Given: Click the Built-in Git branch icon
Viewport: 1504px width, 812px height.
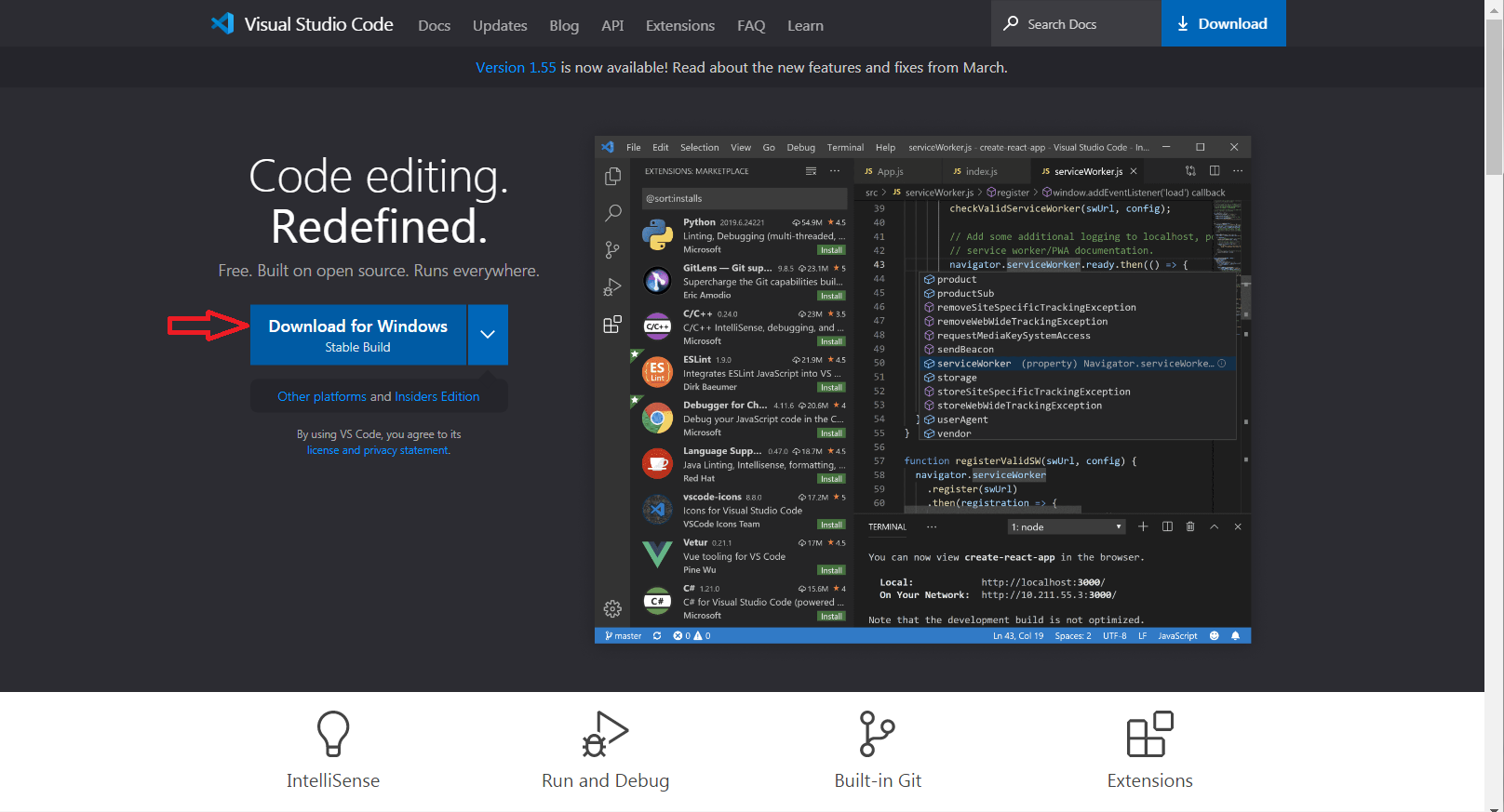Looking at the screenshot, I should point(878,734).
